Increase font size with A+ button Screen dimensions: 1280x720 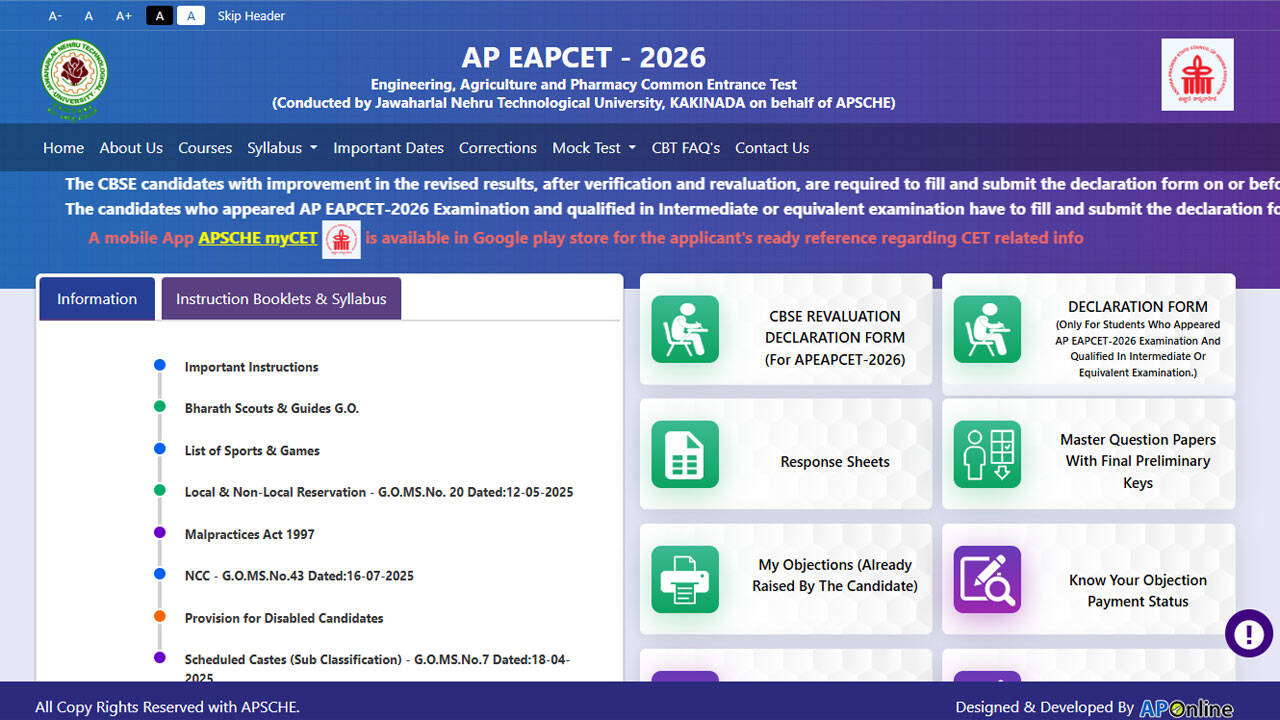[x=124, y=16]
